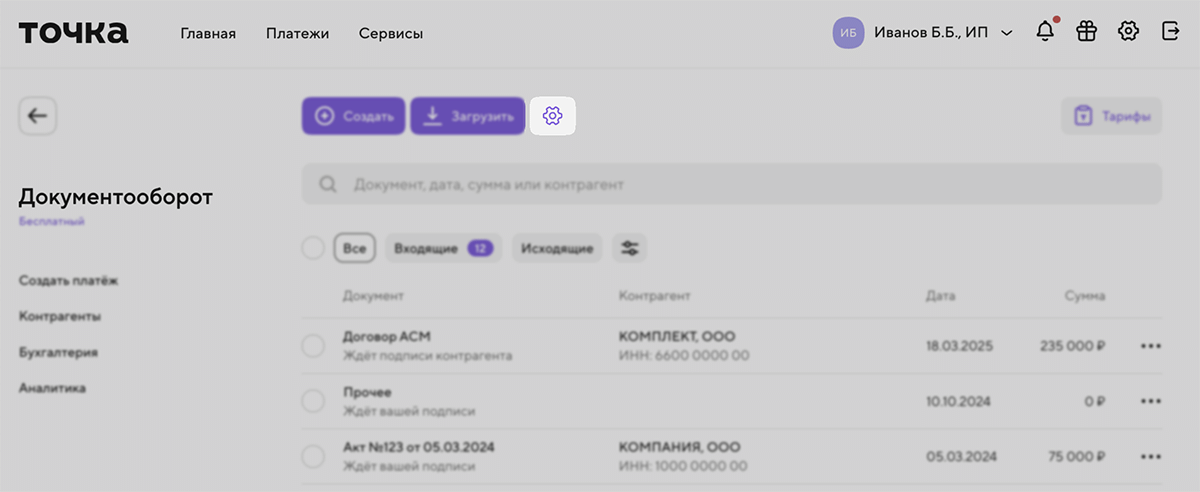
Task: Expand the Иванов Б.Б., ИП account dropdown
Action: 1007,33
